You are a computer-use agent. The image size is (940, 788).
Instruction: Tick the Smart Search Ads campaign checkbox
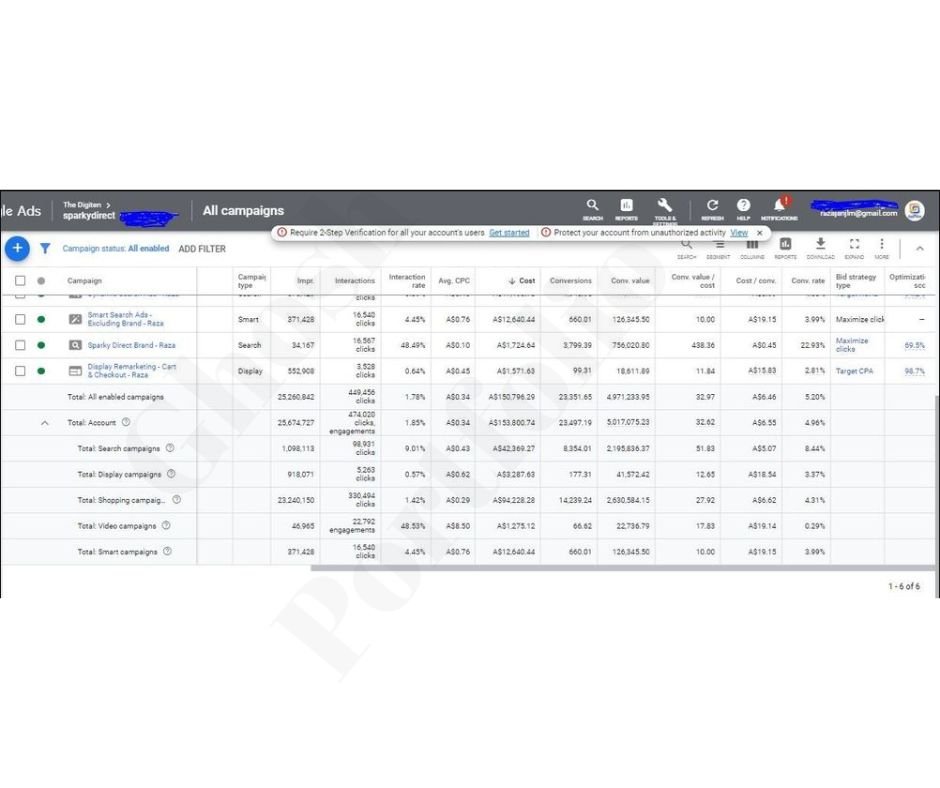click(x=20, y=320)
